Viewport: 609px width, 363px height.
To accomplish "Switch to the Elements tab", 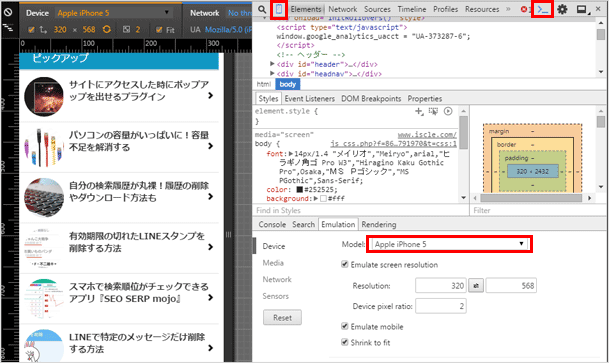I will pos(306,9).
